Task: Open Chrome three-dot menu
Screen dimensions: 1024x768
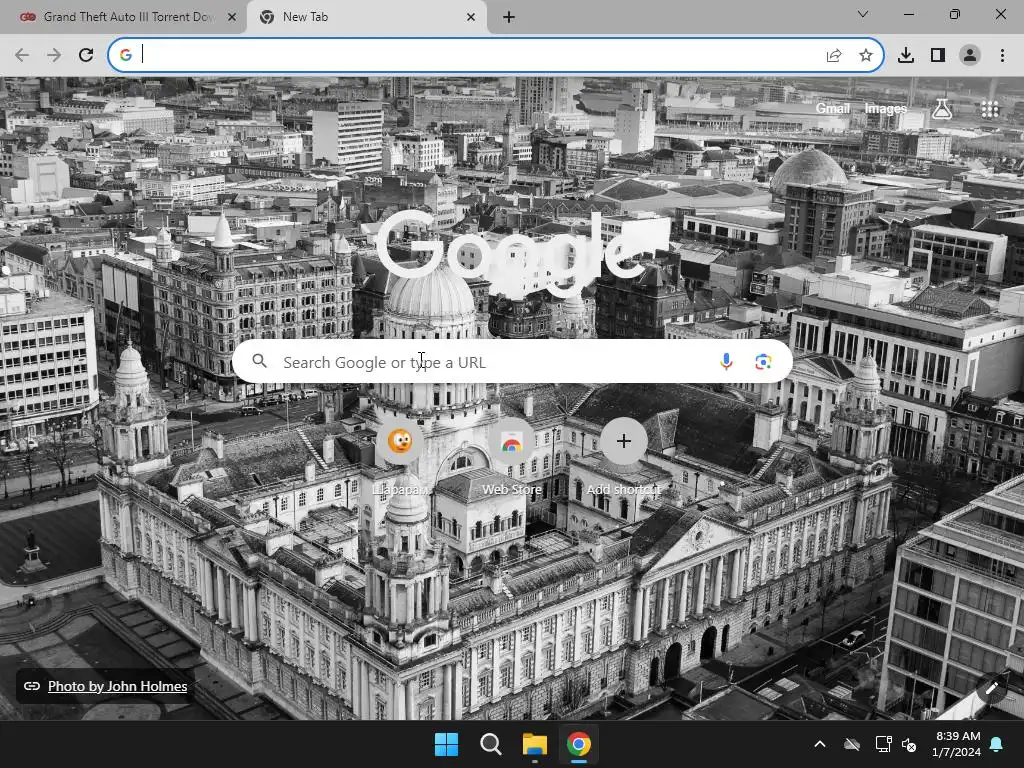Action: tap(1002, 56)
